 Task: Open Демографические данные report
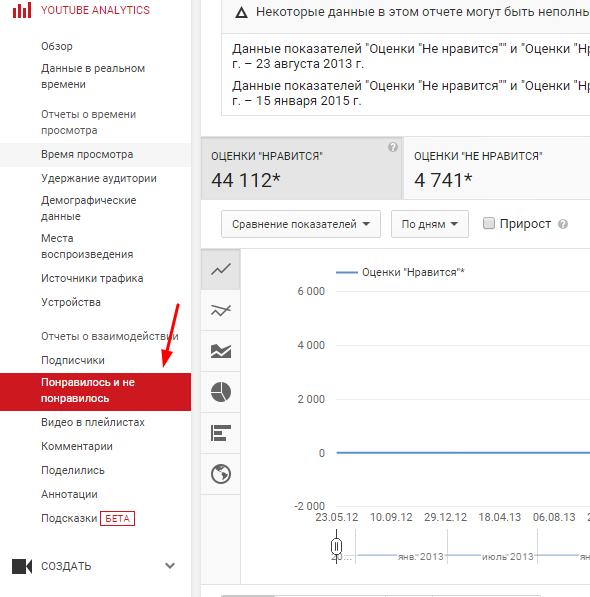point(88,208)
